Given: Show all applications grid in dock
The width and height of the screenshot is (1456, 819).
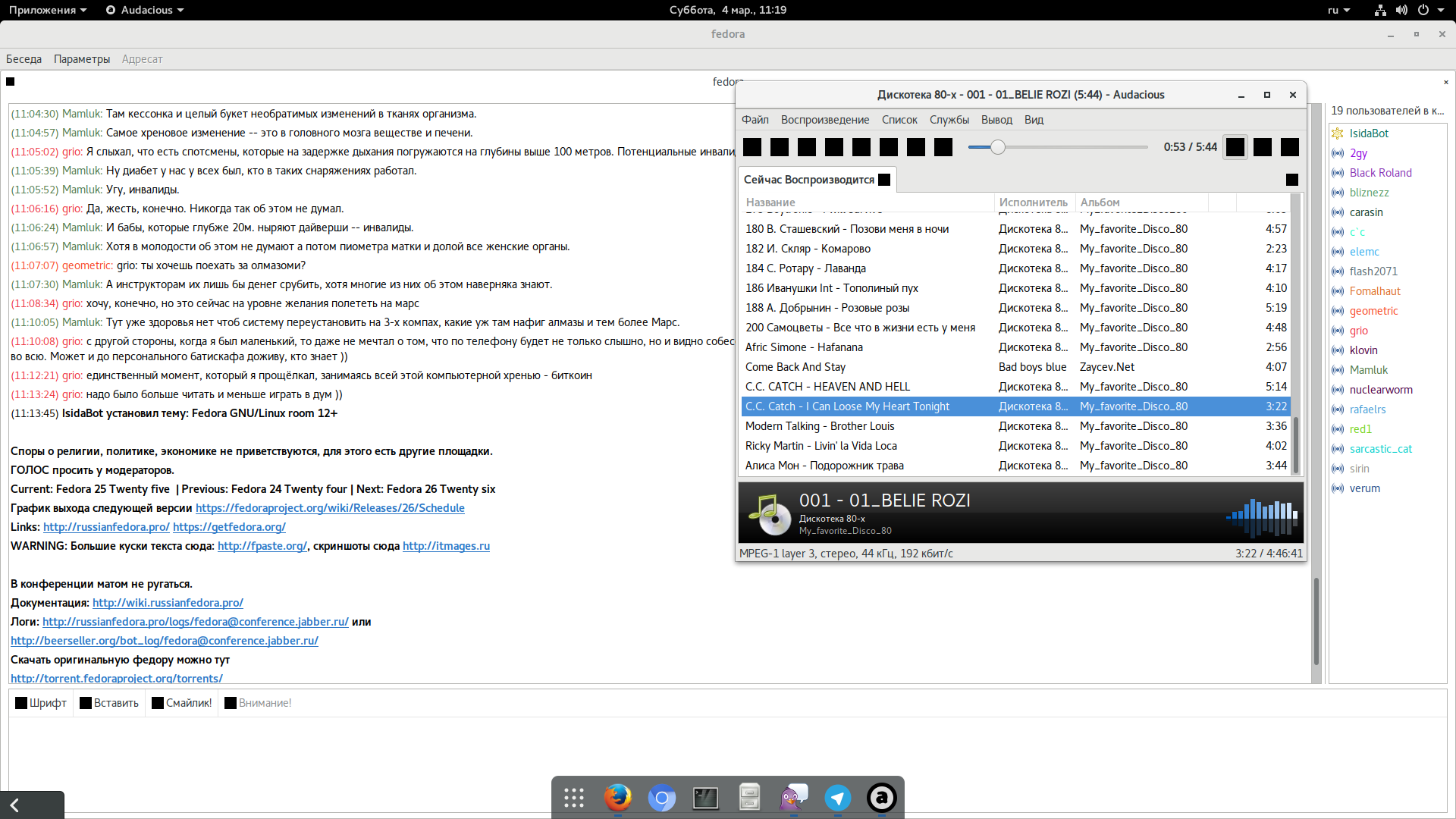Looking at the screenshot, I should pyautogui.click(x=573, y=798).
